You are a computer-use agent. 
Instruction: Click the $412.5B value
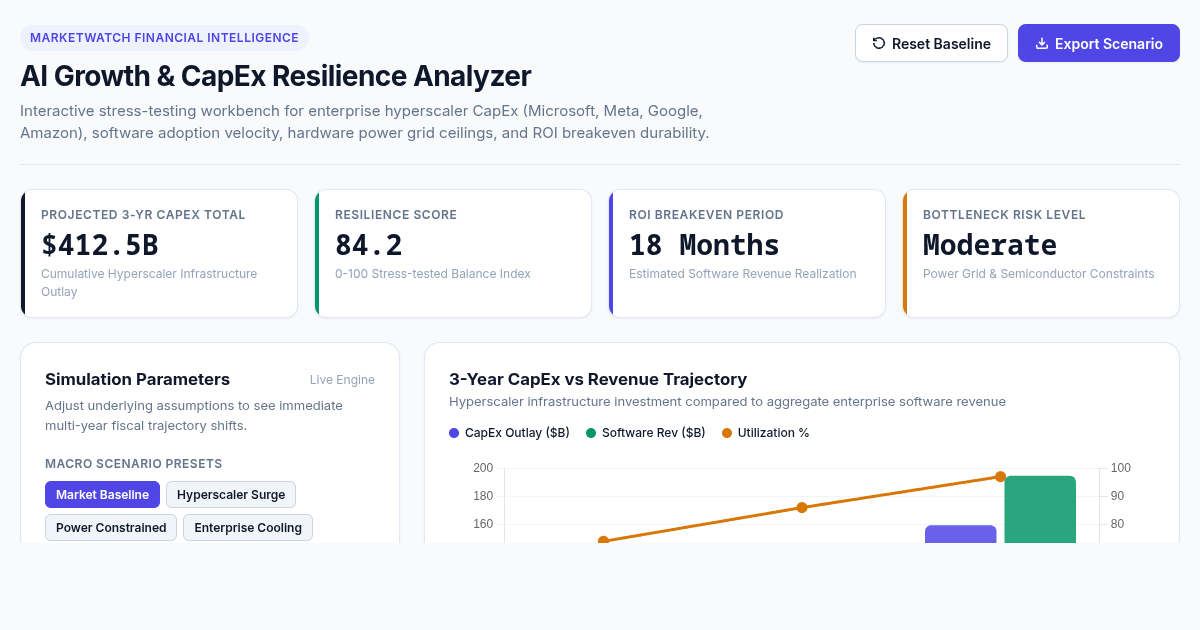click(100, 245)
